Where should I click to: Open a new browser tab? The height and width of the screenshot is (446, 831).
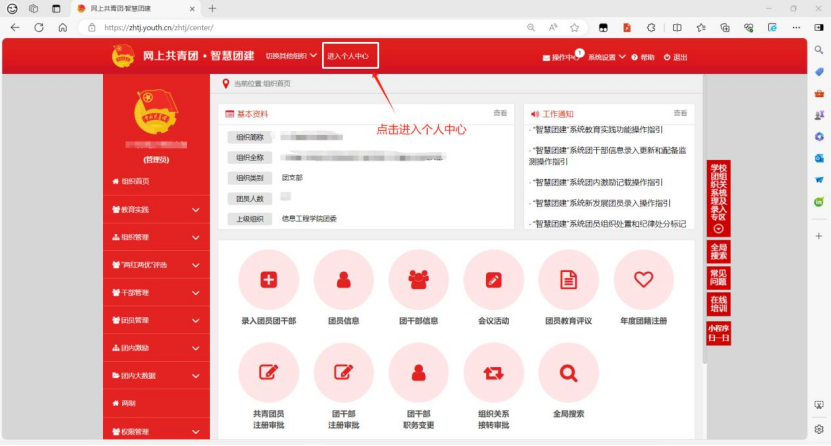(212, 8)
